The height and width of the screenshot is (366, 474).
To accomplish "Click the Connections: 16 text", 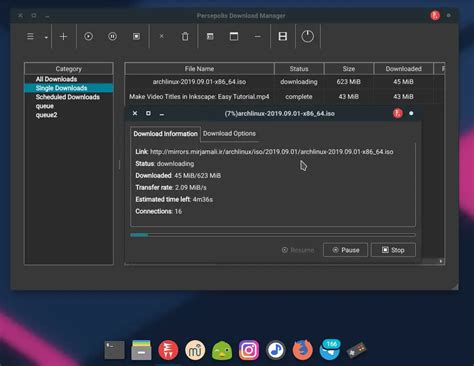I will pos(158,211).
